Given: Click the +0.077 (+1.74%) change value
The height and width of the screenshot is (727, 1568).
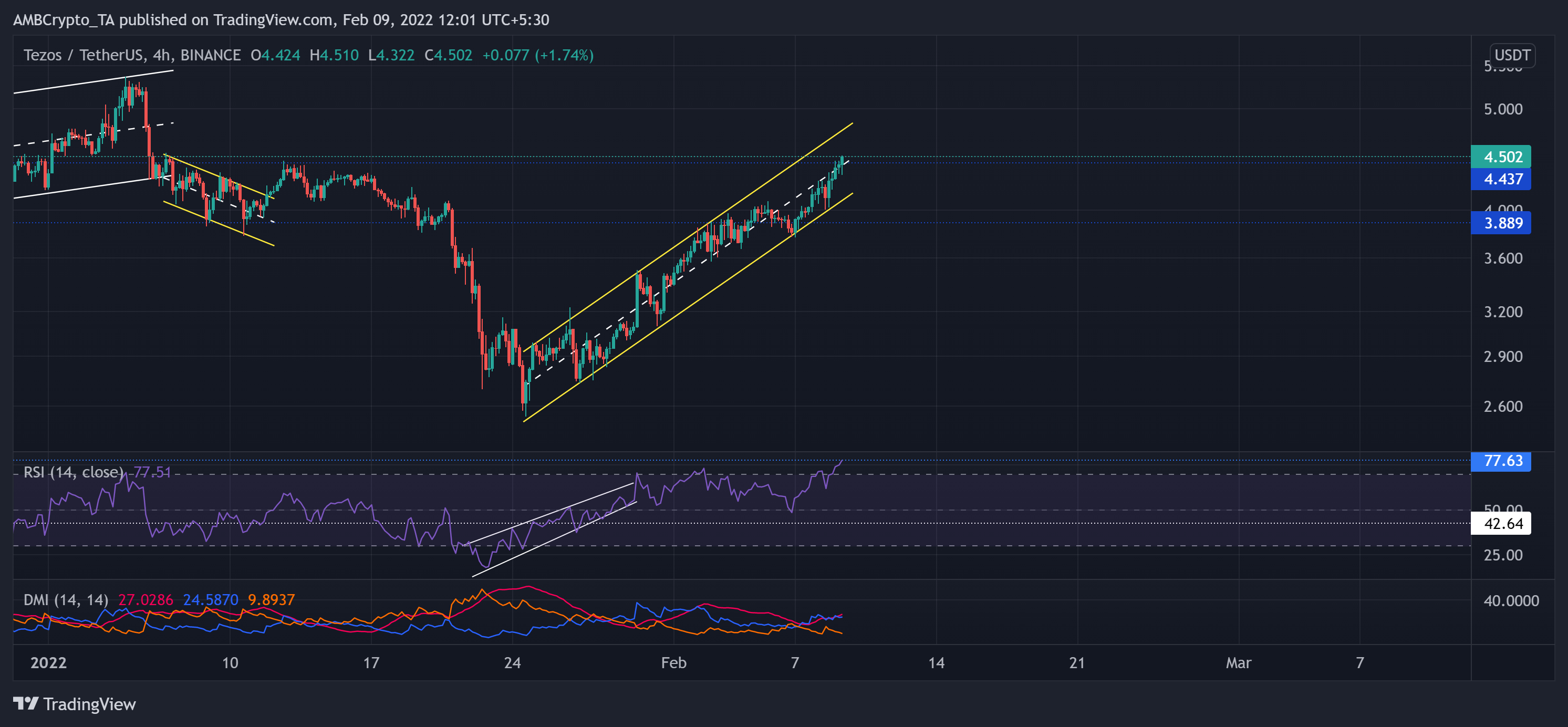Looking at the screenshot, I should [x=538, y=55].
